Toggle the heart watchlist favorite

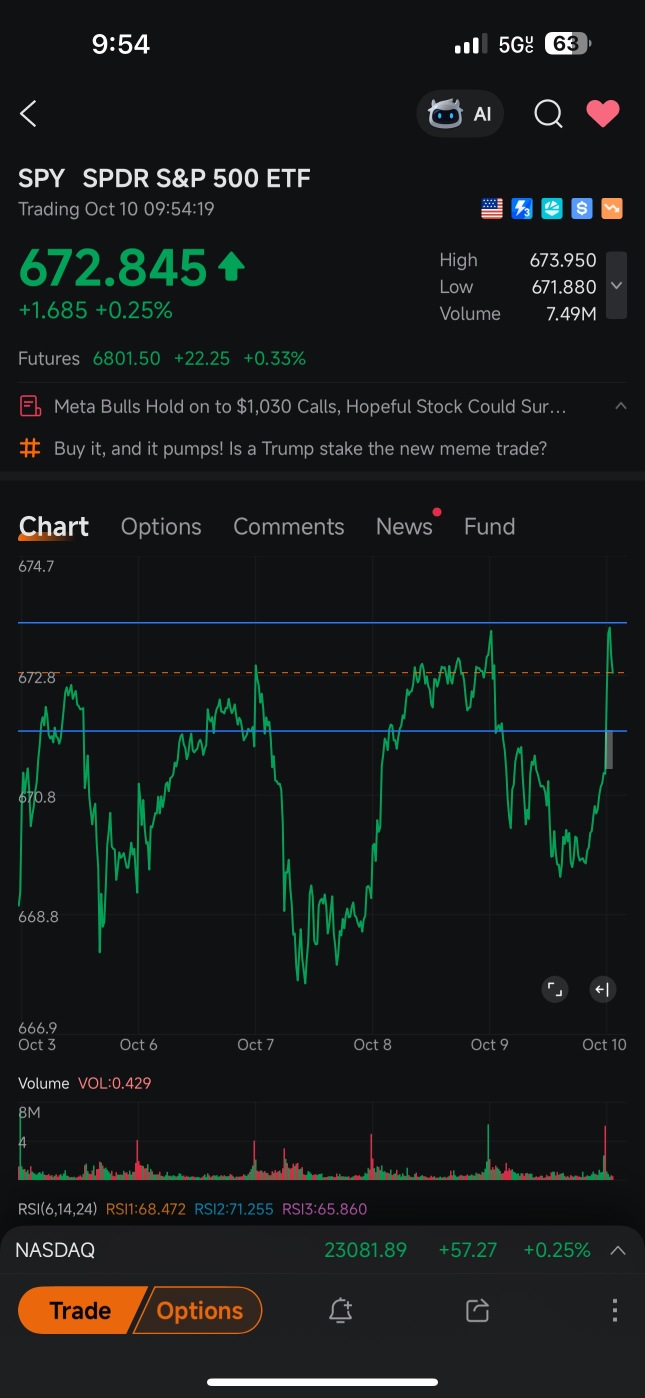pyautogui.click(x=603, y=114)
